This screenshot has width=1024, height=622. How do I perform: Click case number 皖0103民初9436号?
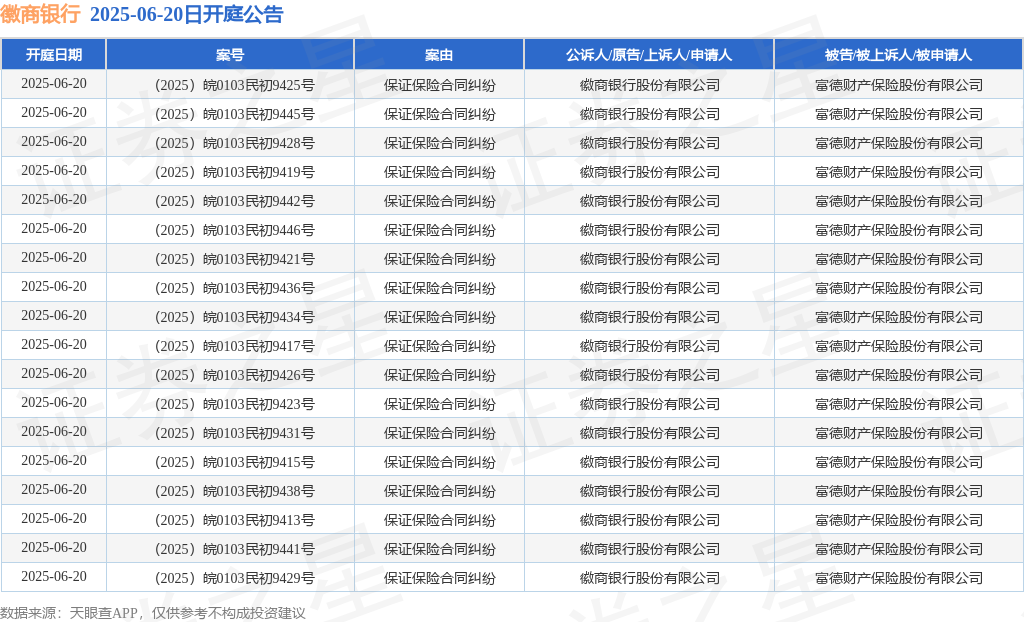pyautogui.click(x=259, y=288)
